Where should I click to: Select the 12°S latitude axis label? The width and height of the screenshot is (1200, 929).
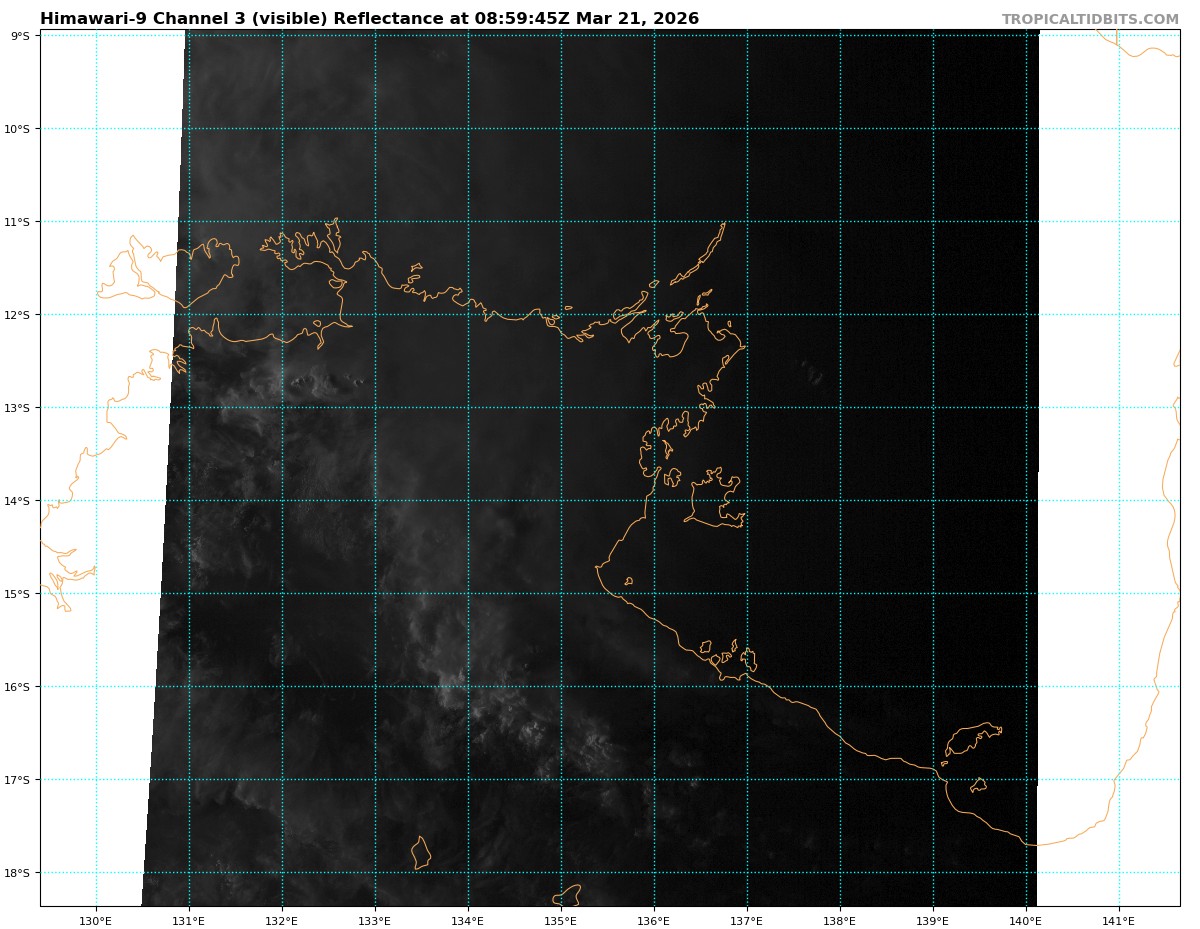tap(18, 315)
